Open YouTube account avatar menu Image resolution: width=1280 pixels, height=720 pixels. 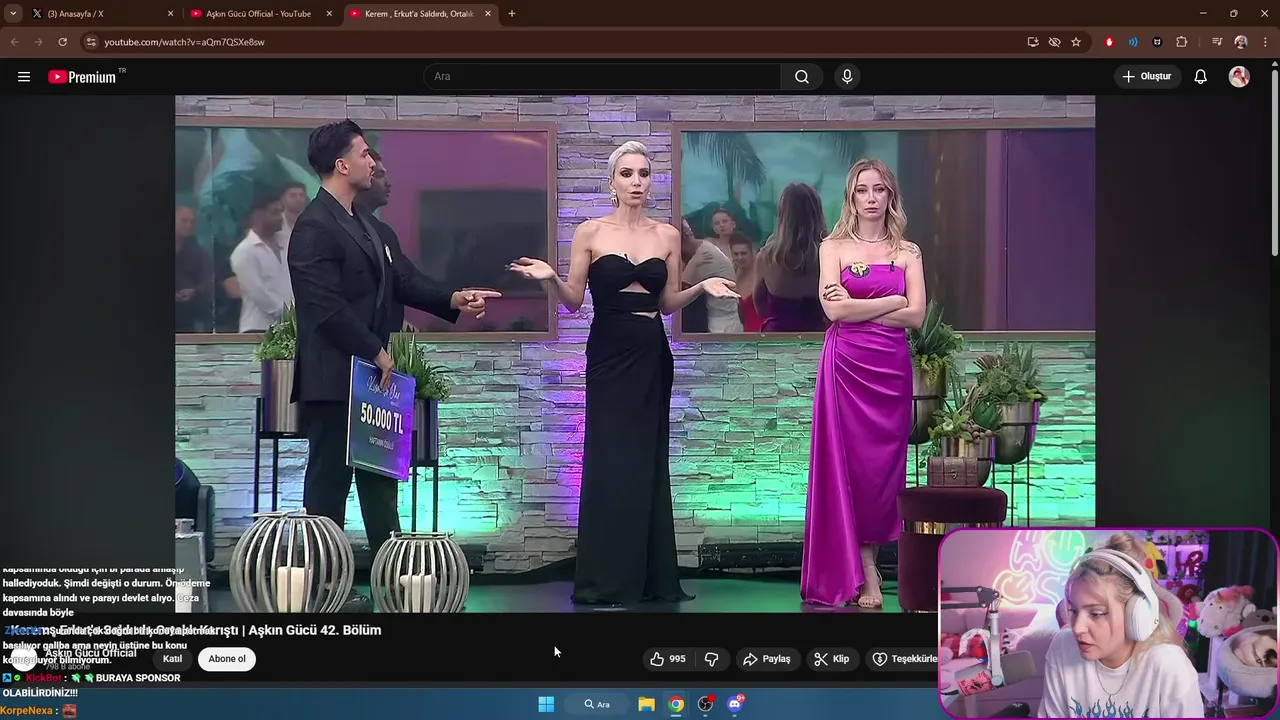click(x=1239, y=77)
